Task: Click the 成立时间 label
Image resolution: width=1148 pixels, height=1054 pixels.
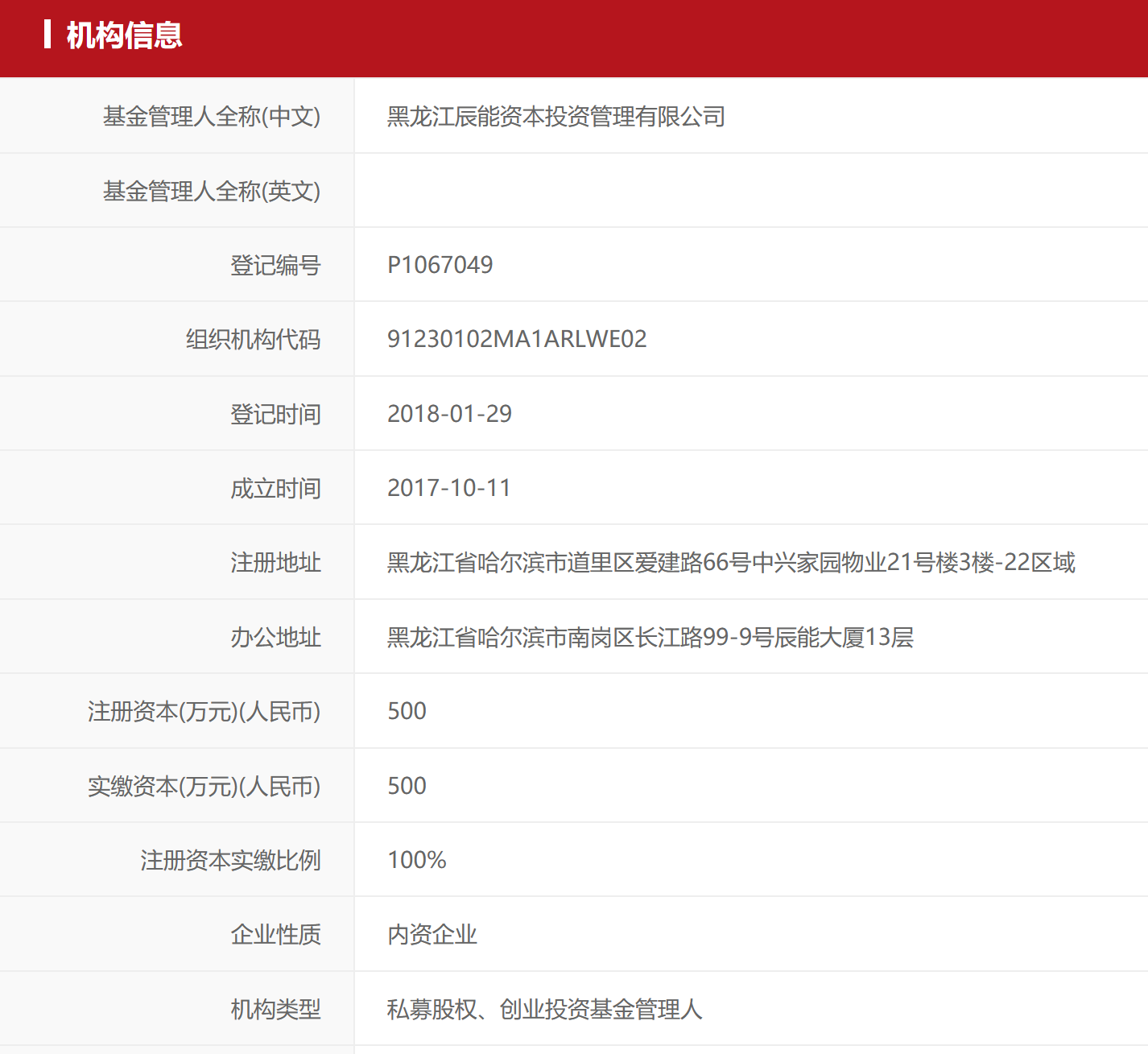Action: (275, 488)
